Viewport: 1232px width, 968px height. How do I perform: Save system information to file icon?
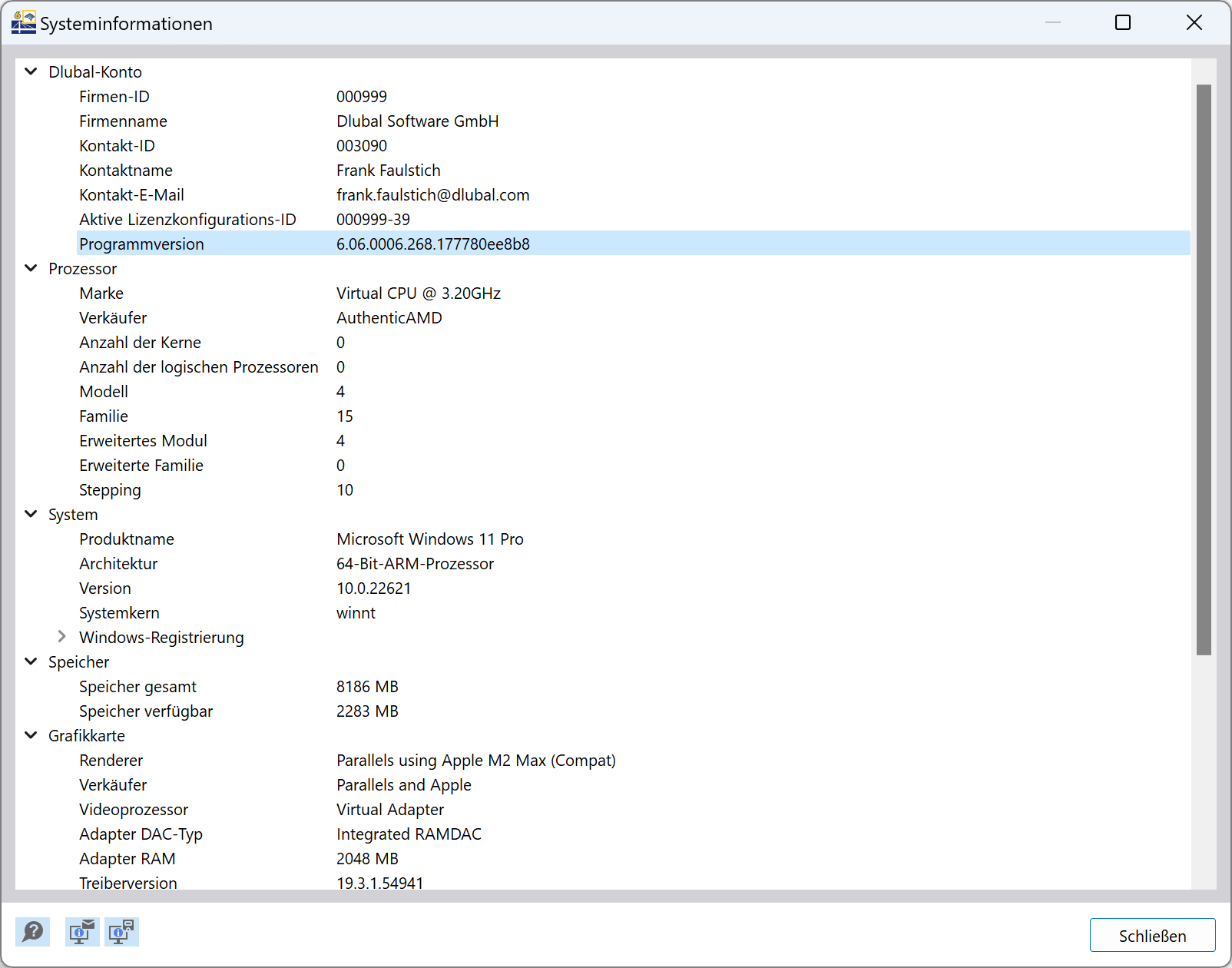coord(121,932)
